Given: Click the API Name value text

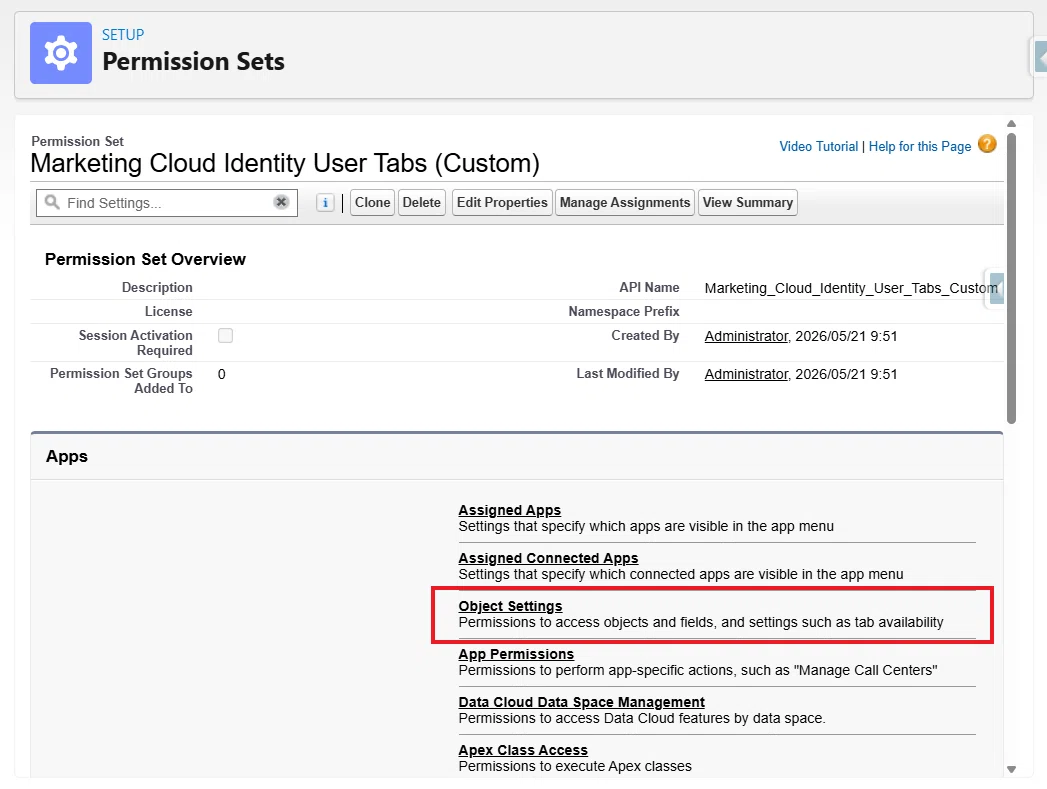Looking at the screenshot, I should pos(851,288).
